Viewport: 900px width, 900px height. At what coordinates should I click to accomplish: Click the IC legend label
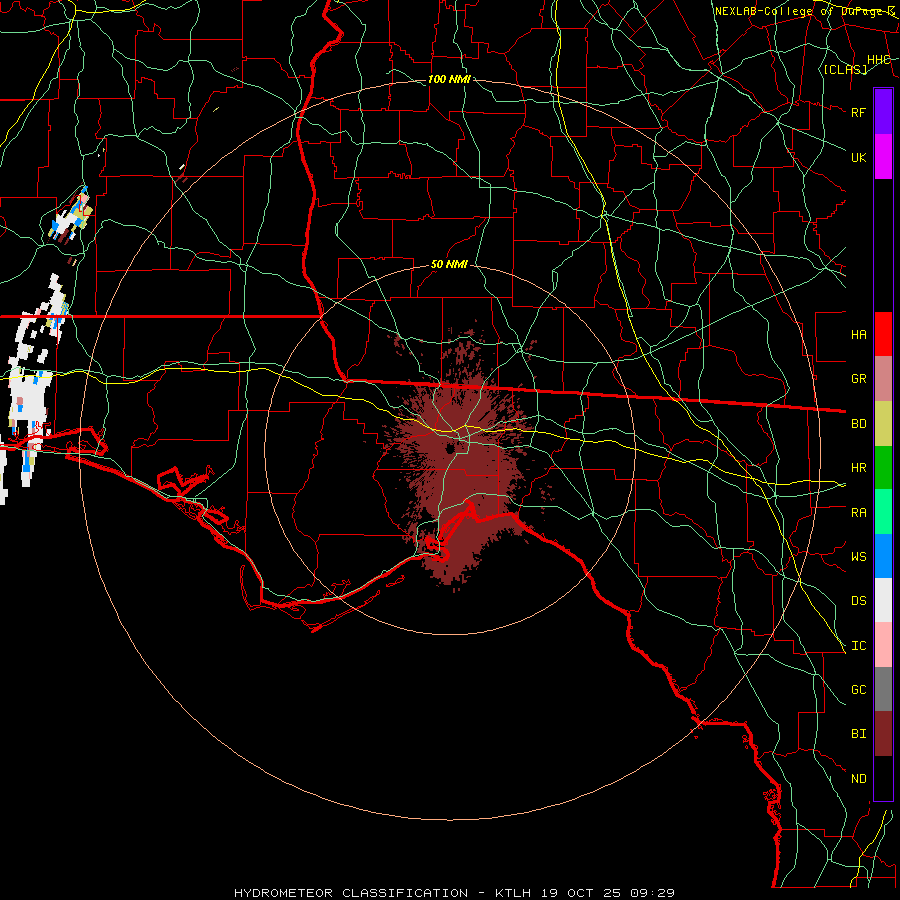(x=858, y=646)
